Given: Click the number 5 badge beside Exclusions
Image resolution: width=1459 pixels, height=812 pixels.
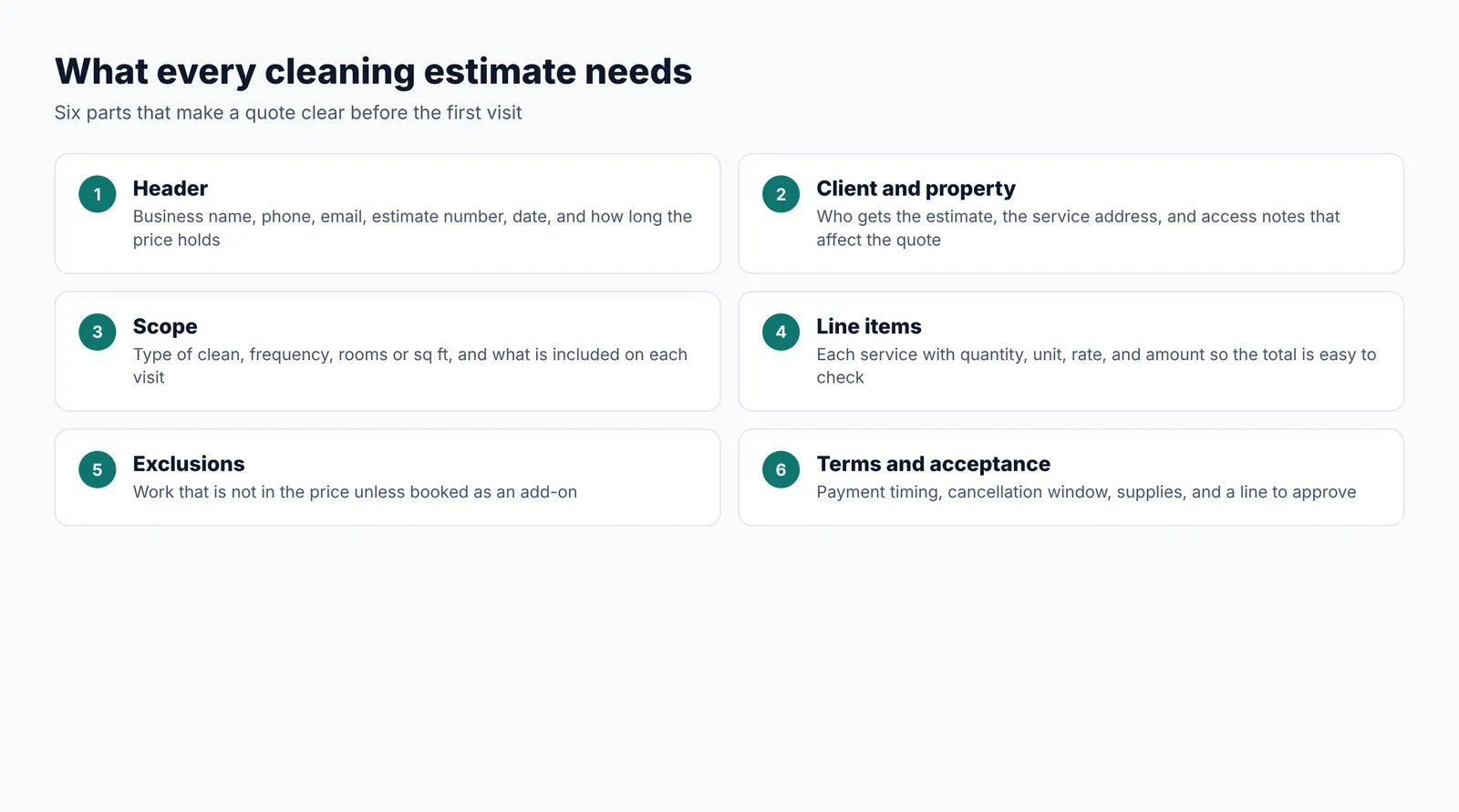Looking at the screenshot, I should point(97,469).
